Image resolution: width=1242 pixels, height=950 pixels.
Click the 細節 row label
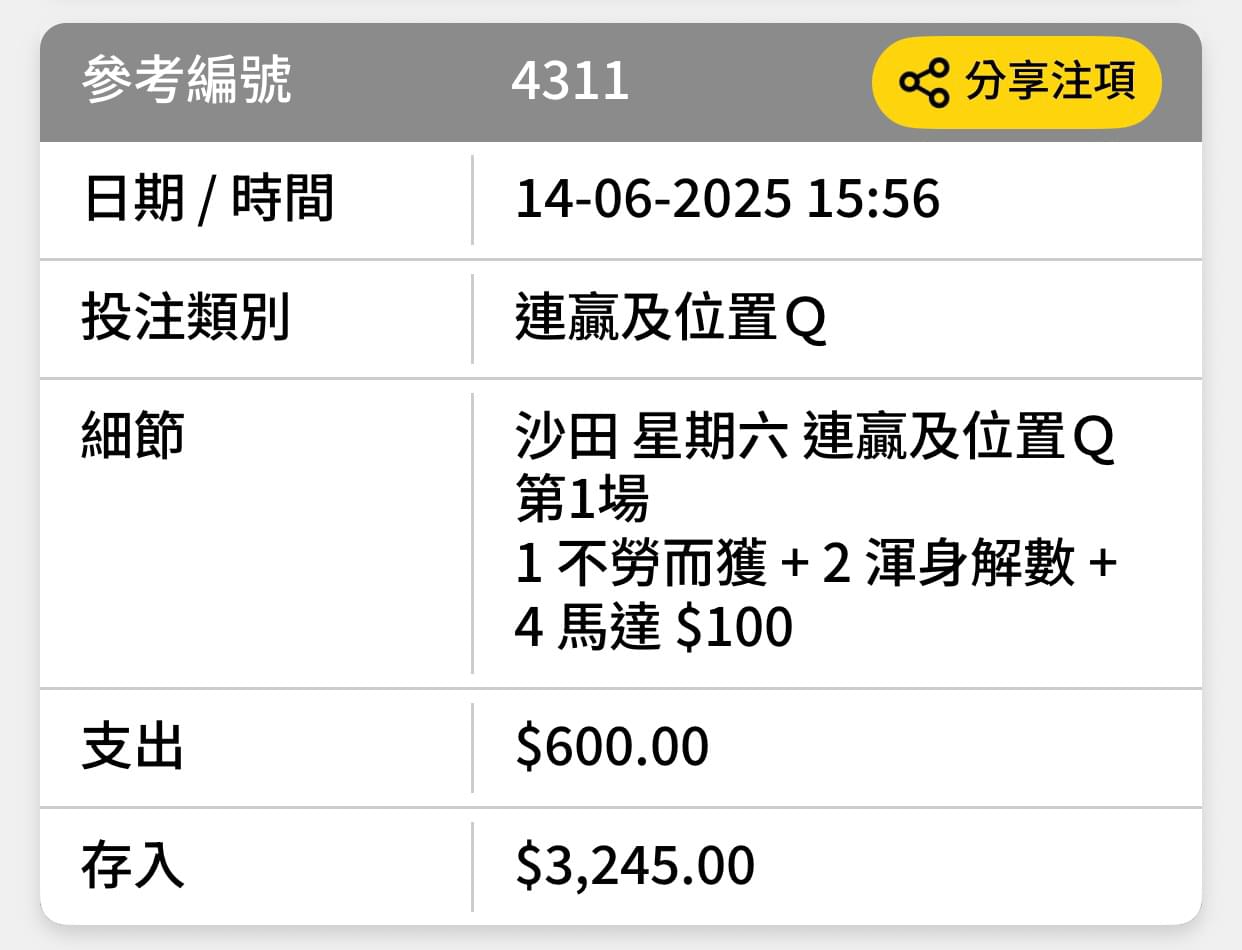pos(134,437)
